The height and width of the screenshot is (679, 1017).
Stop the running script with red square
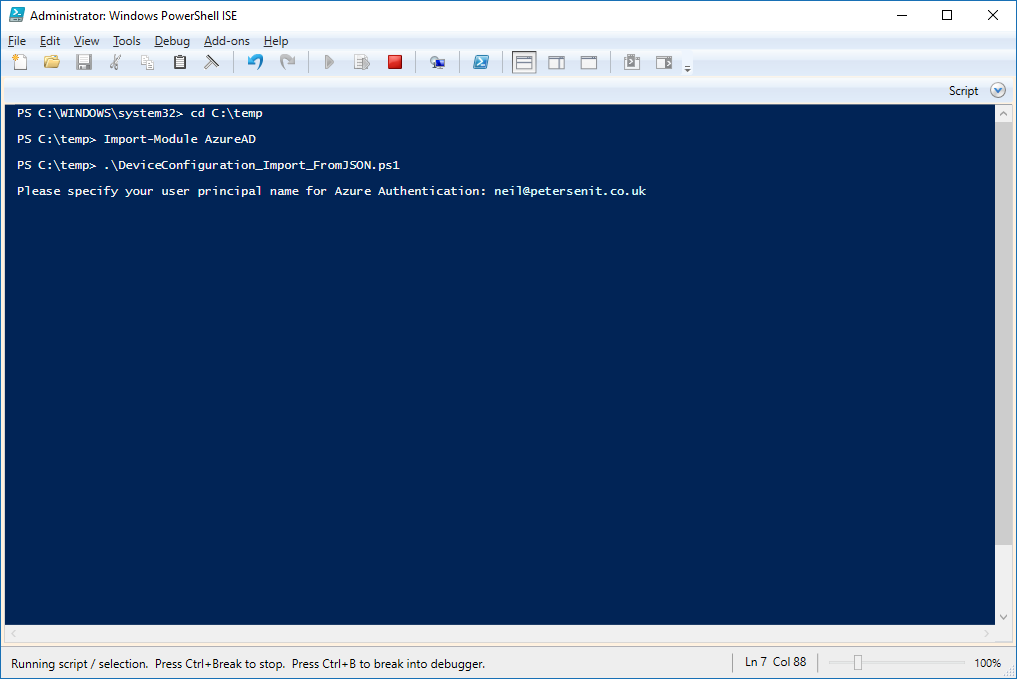[x=395, y=62]
